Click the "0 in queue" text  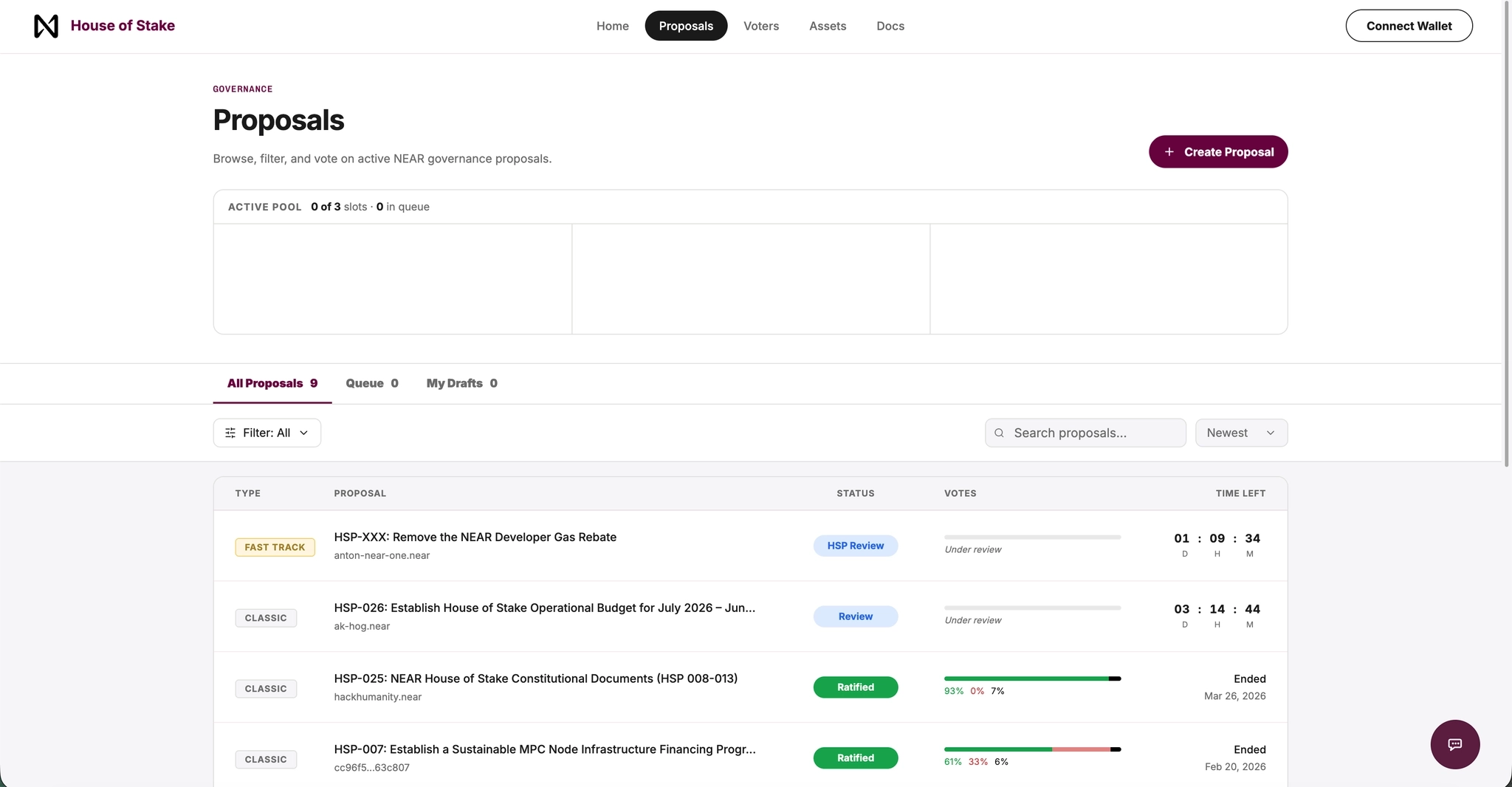click(402, 207)
